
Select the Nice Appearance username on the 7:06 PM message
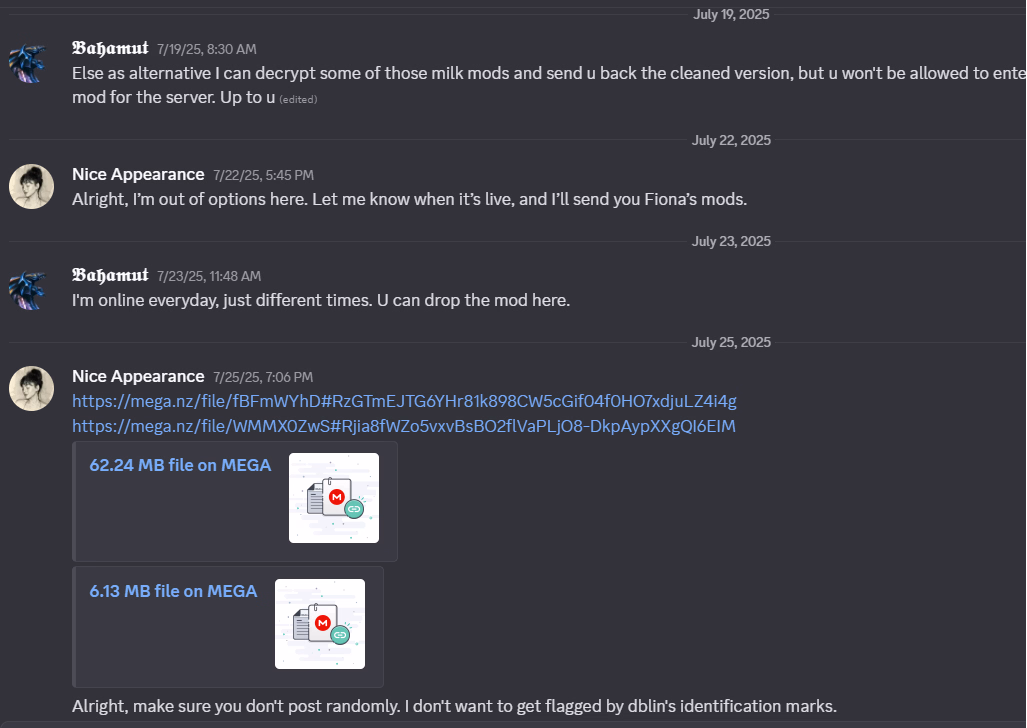(x=138, y=376)
